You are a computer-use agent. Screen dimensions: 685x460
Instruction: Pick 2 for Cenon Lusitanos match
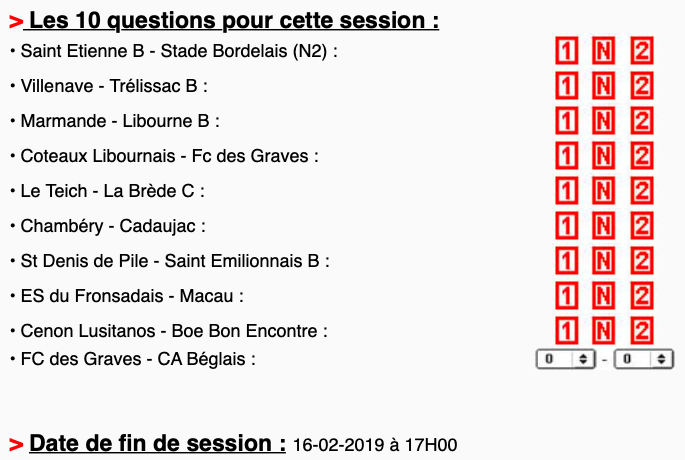pyautogui.click(x=642, y=330)
